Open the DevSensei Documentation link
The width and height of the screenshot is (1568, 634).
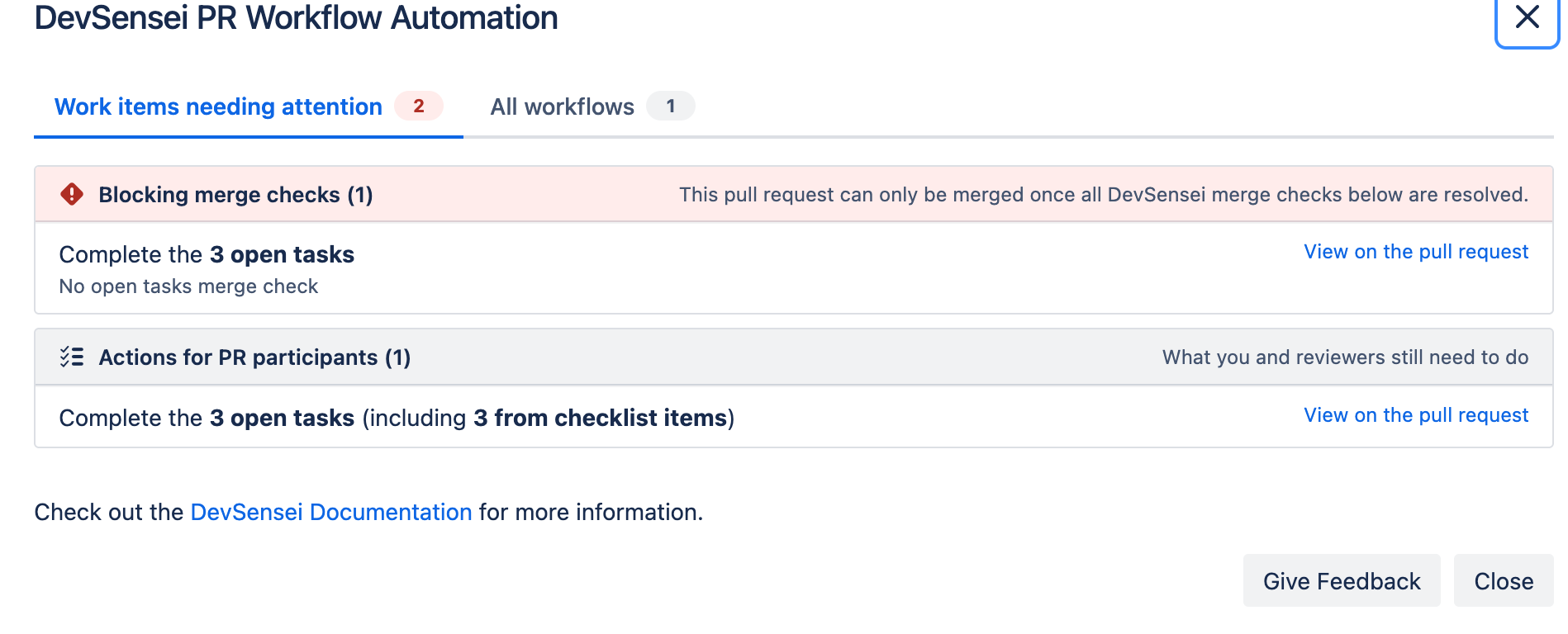click(331, 512)
